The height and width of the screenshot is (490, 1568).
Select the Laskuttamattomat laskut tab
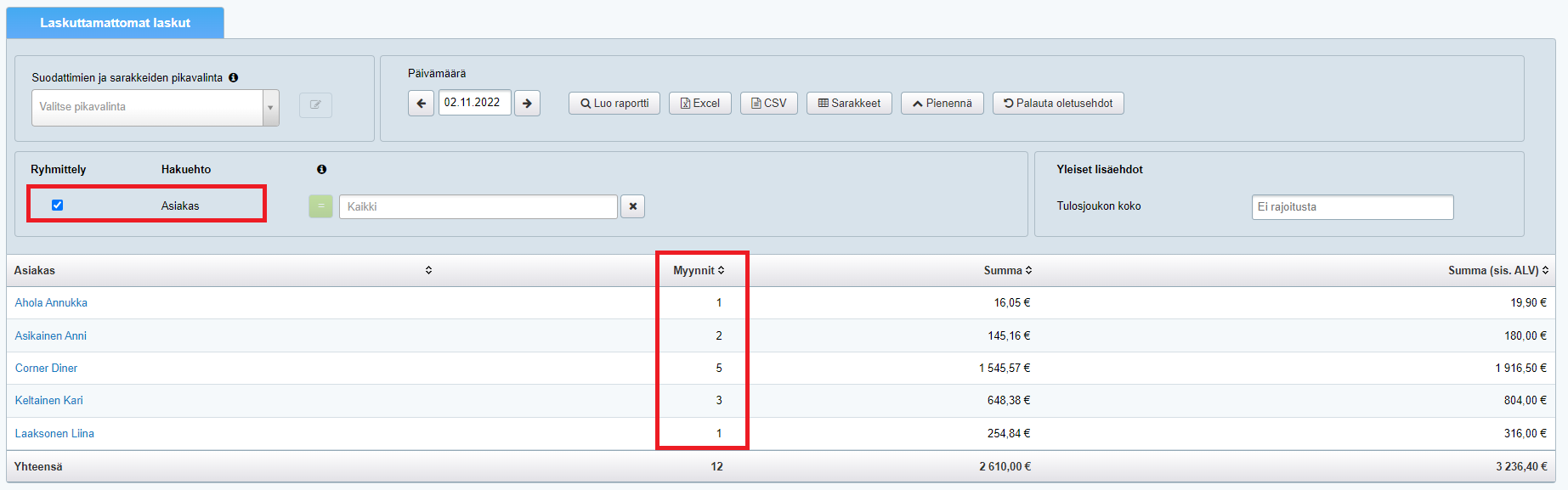point(115,23)
